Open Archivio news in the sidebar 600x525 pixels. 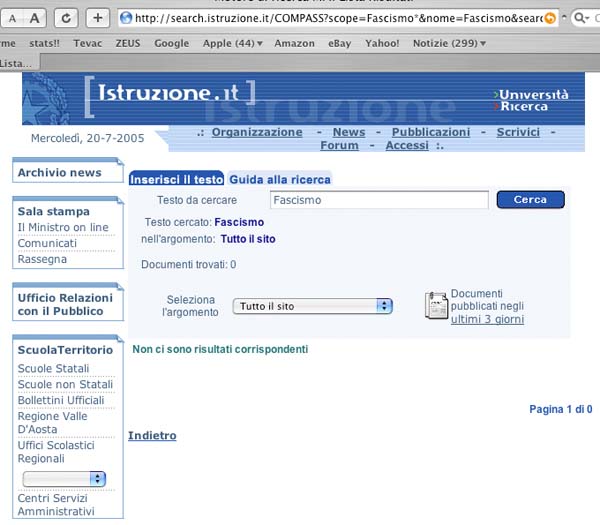point(60,173)
